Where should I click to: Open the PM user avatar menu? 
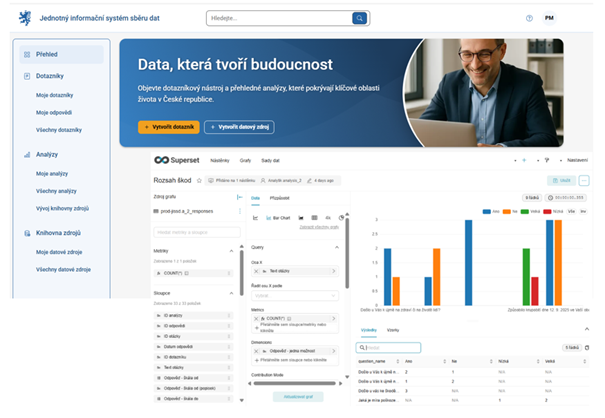(549, 18)
